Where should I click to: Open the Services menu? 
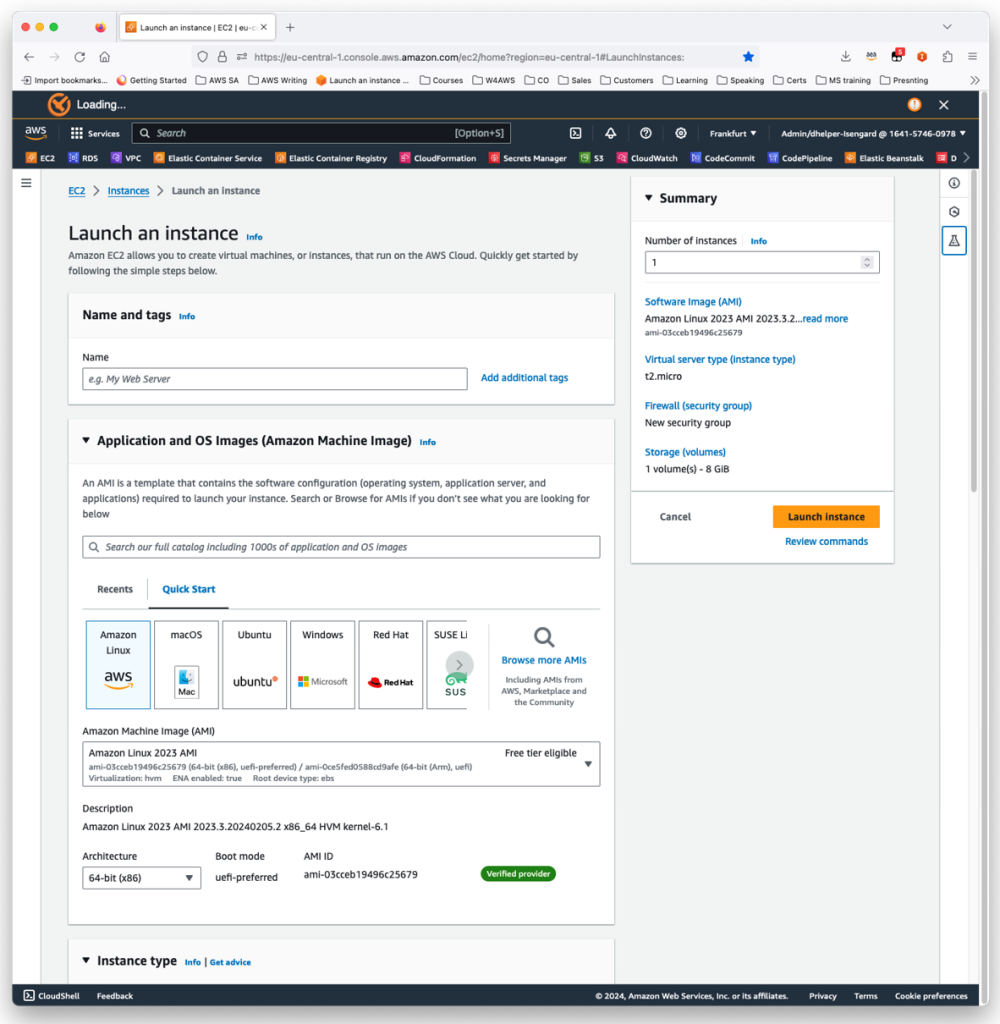(x=94, y=131)
